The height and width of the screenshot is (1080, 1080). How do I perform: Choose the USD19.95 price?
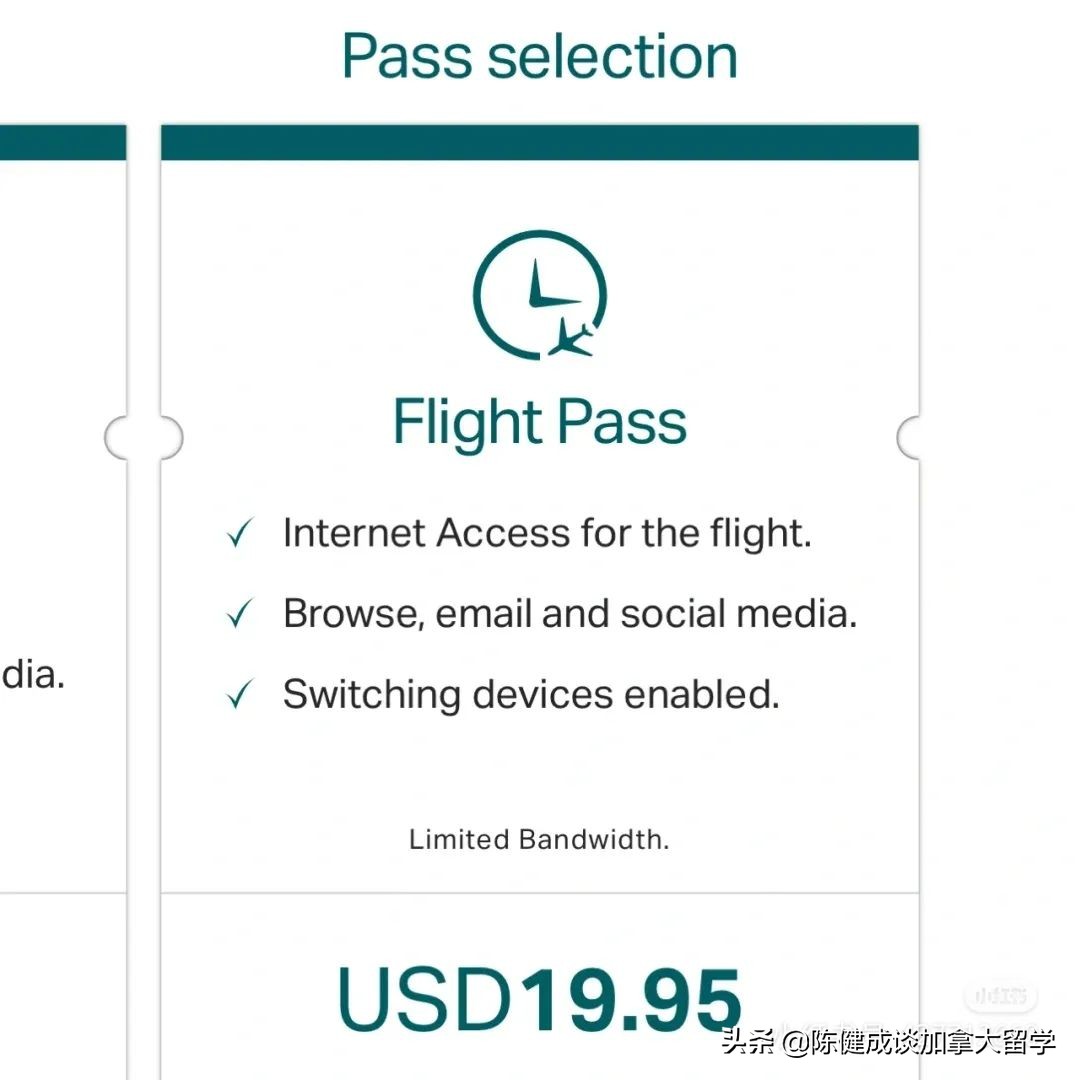[540, 998]
